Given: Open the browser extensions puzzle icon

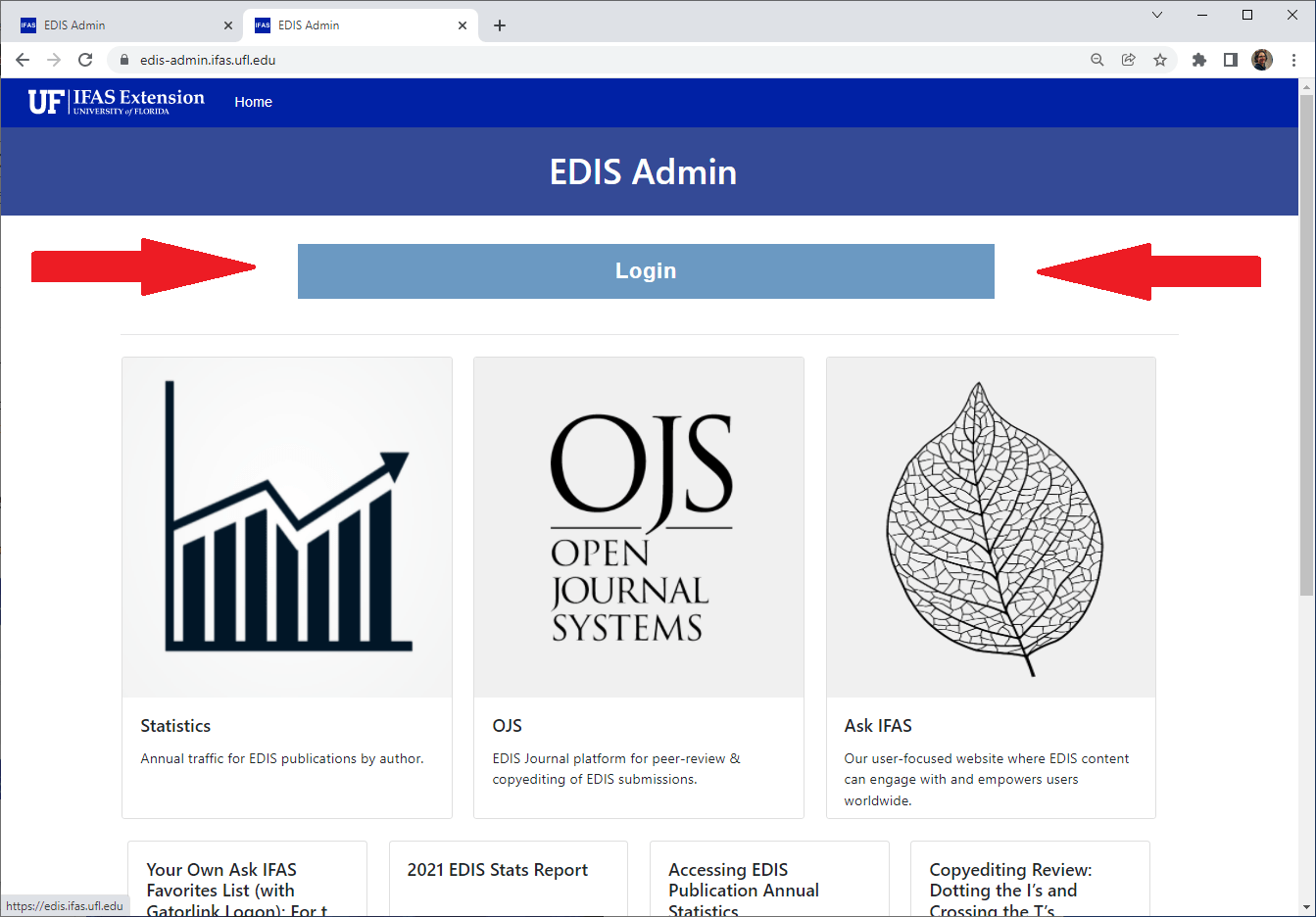Looking at the screenshot, I should pyautogui.click(x=1198, y=60).
